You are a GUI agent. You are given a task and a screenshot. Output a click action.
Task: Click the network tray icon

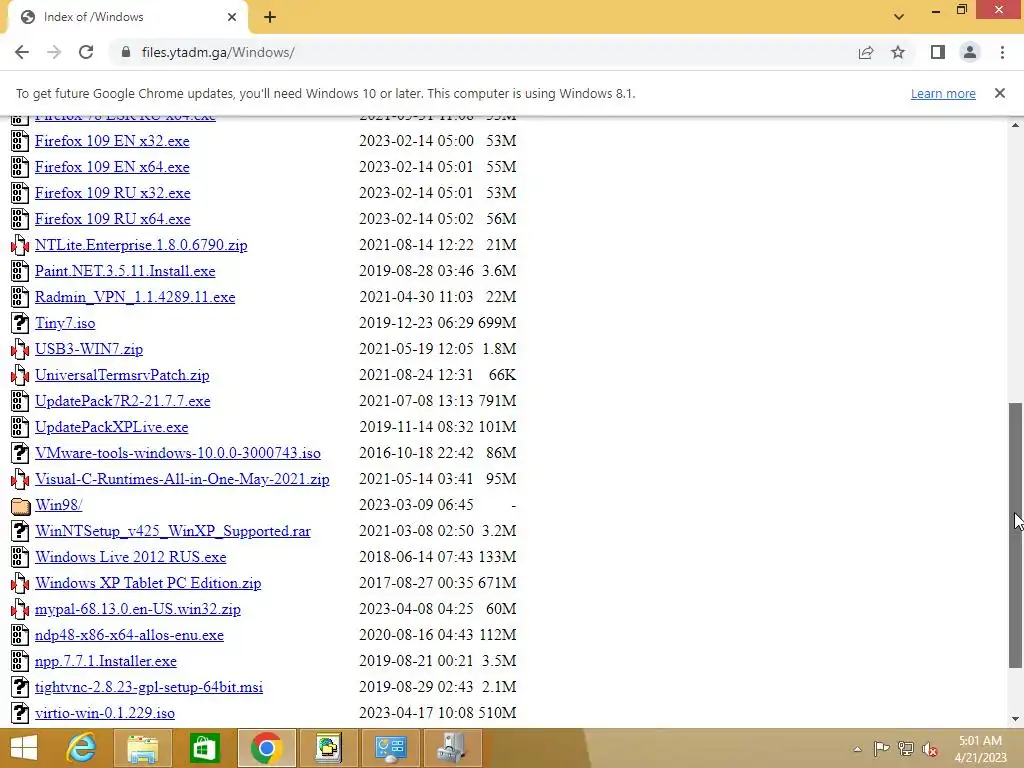906,749
